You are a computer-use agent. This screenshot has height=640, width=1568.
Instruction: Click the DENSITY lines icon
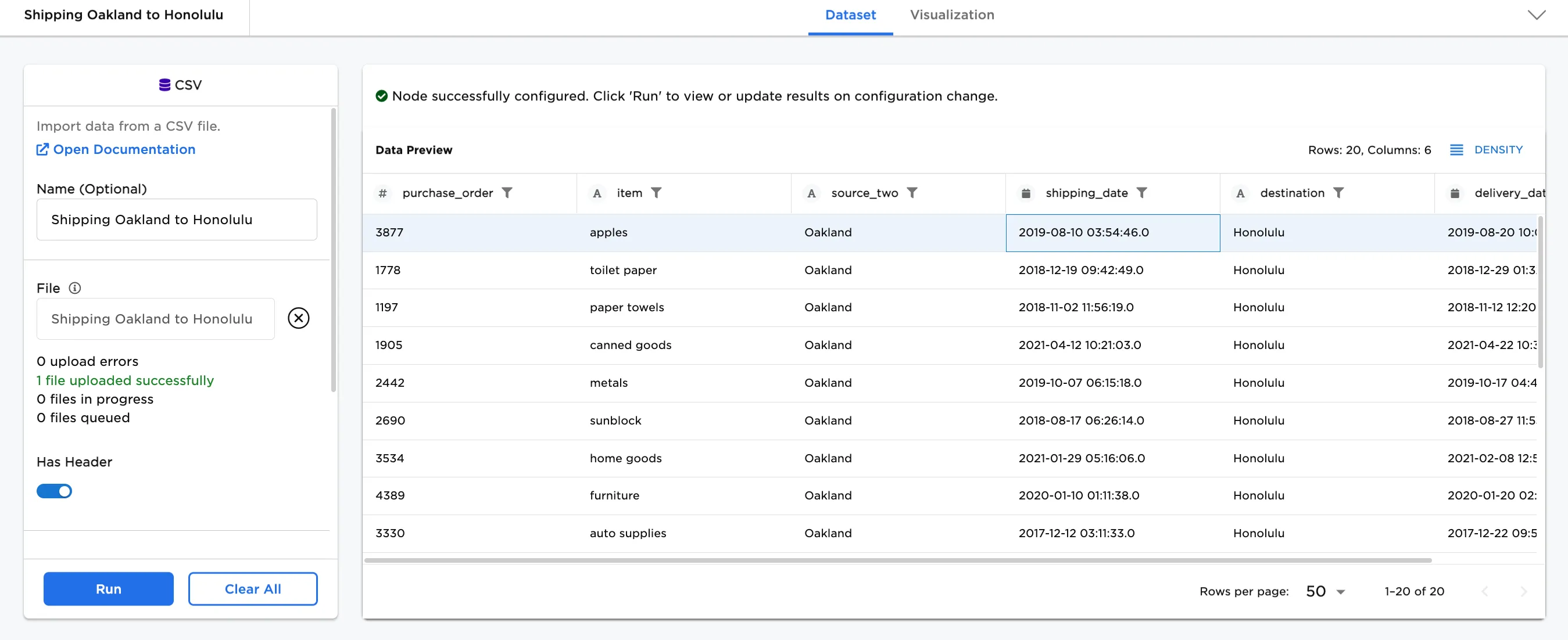1456,150
